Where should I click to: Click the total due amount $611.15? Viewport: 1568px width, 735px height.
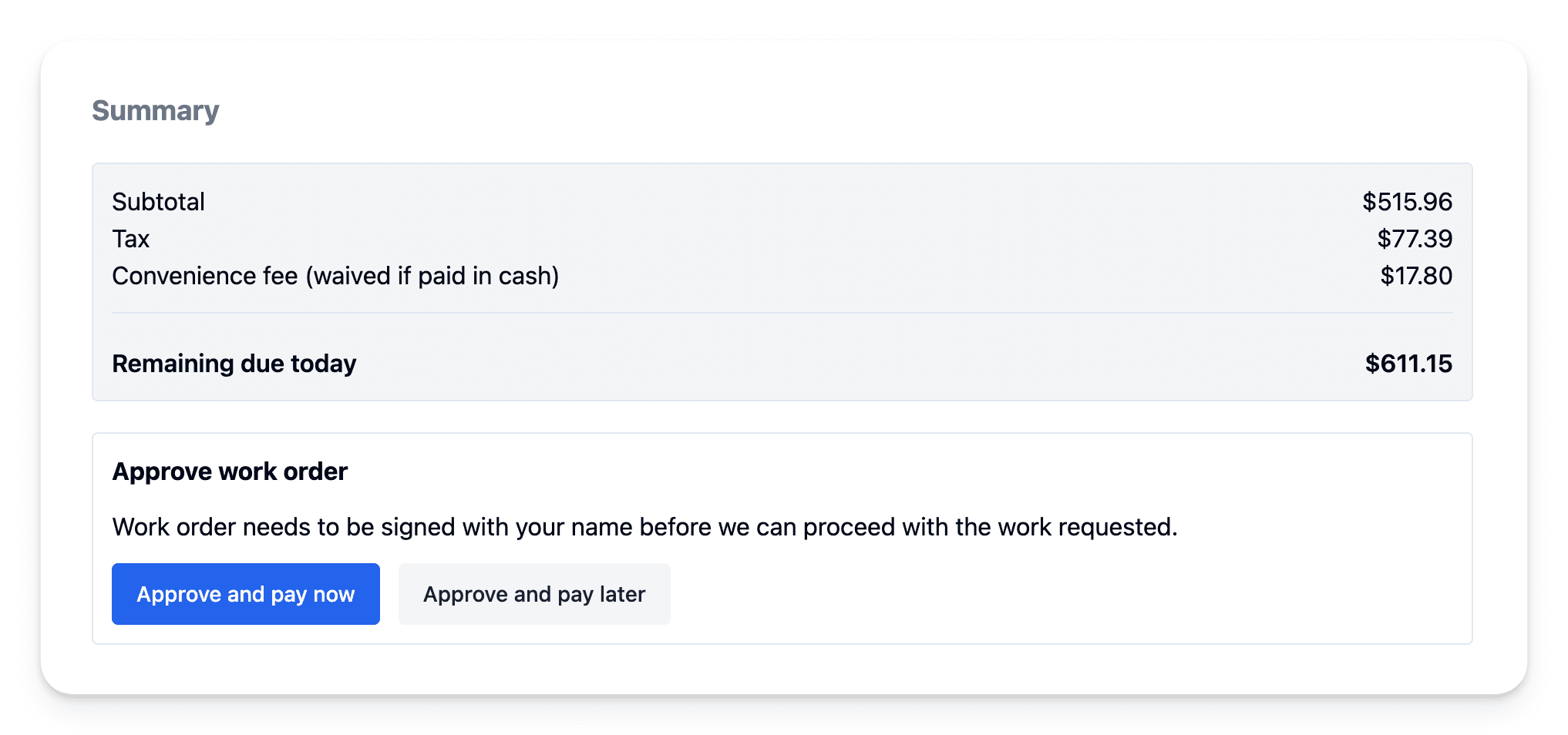point(1408,364)
